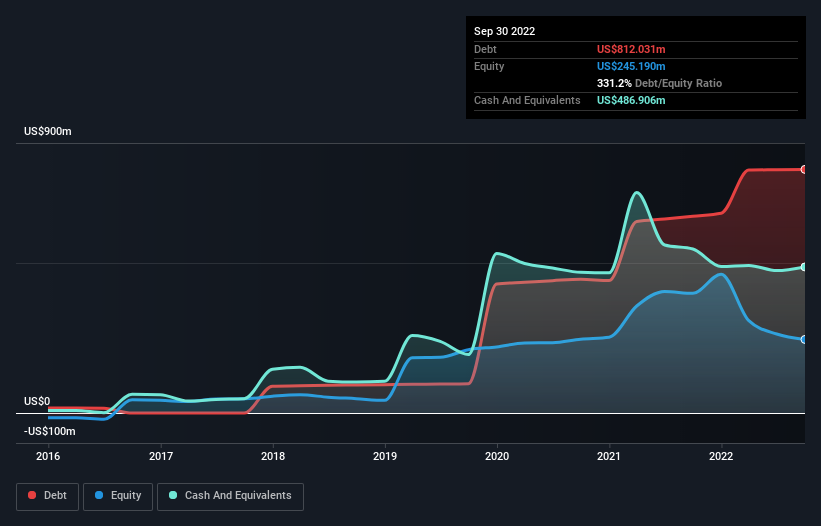The image size is (821, 526).
Task: Click the Sep 30 2022 tooltip date
Action: coord(504,31)
